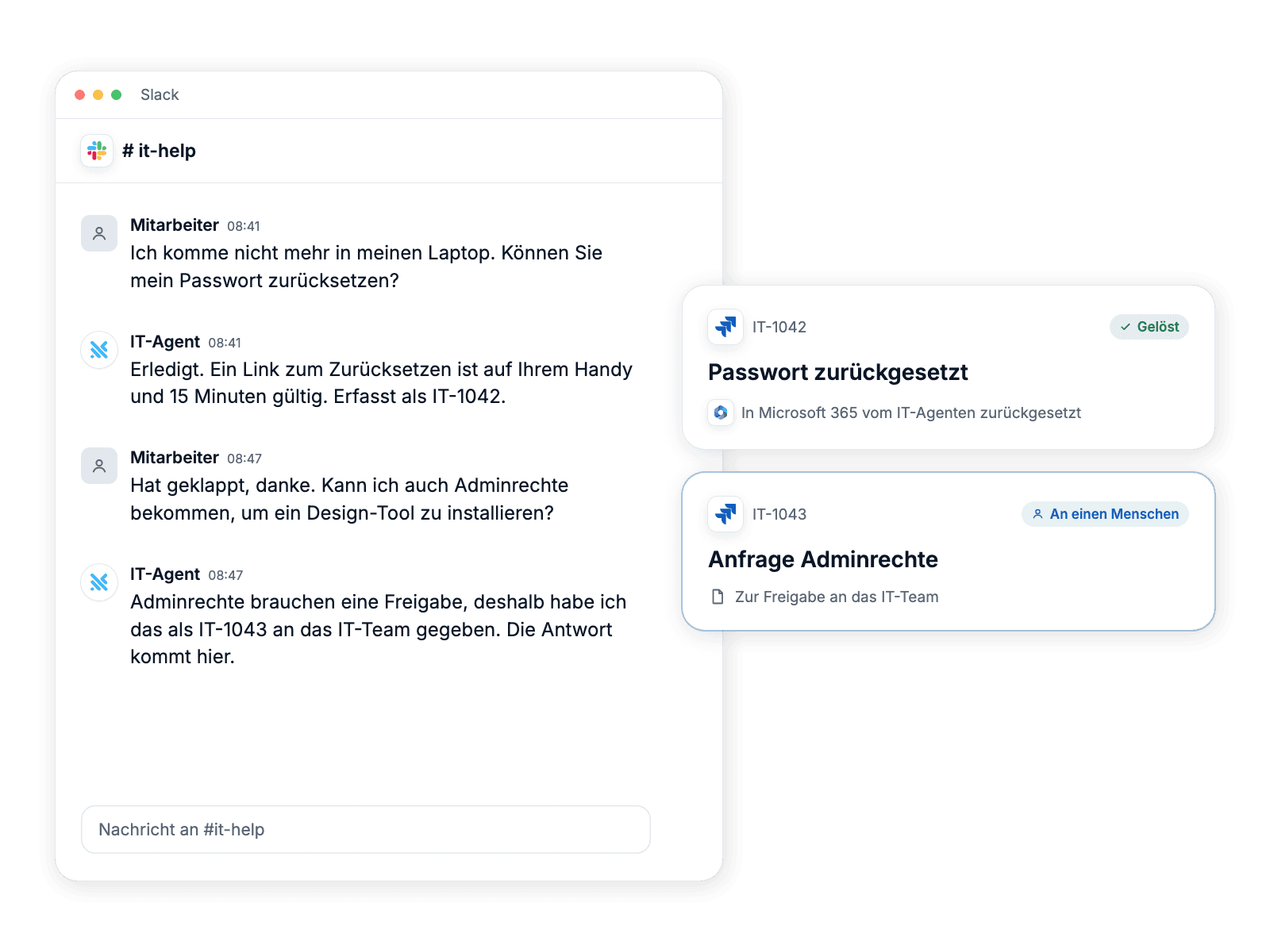
Task: Click the An einen Menschen badge
Action: (x=1105, y=514)
